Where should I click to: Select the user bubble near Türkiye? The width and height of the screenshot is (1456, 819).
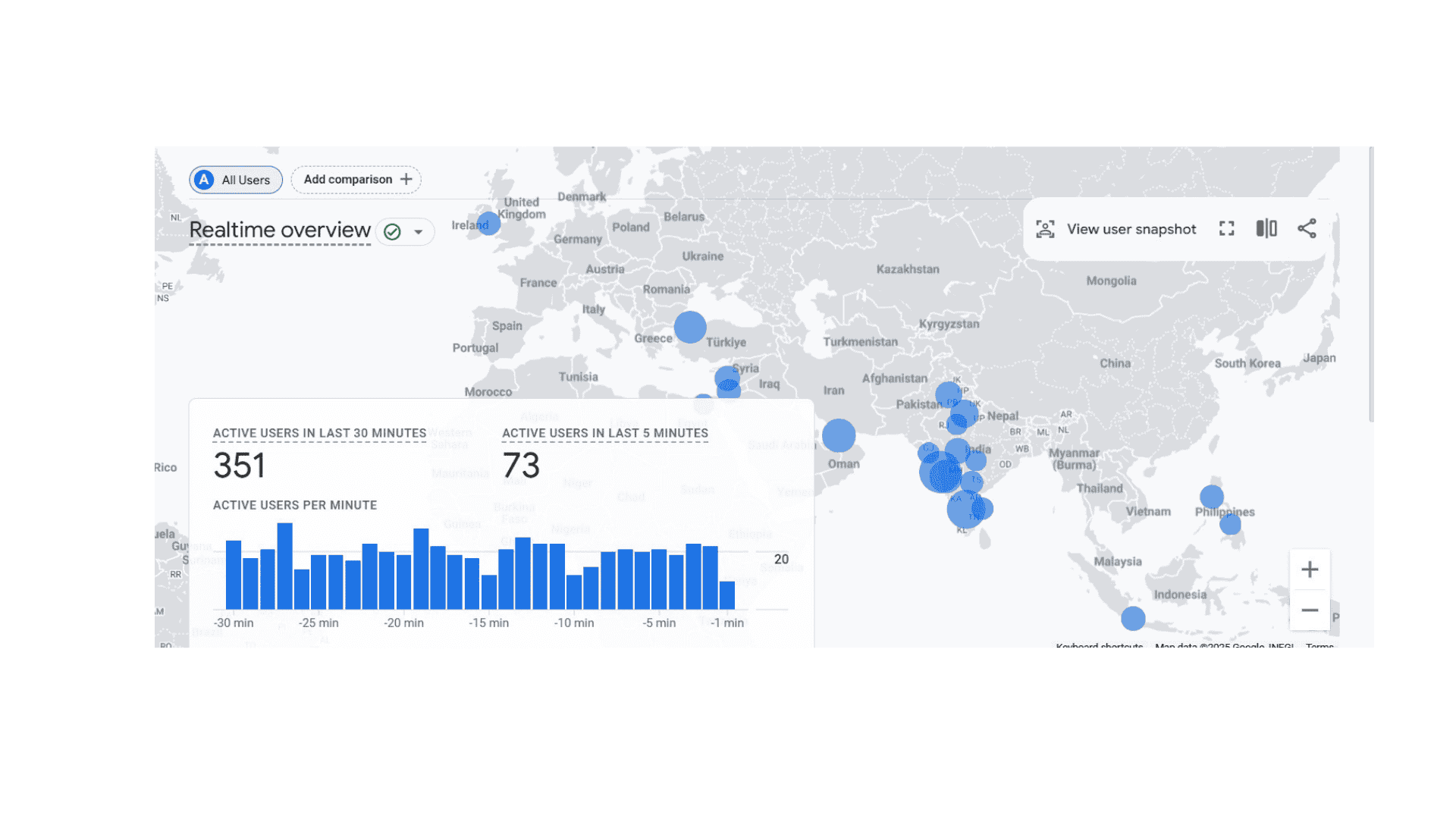coord(690,327)
